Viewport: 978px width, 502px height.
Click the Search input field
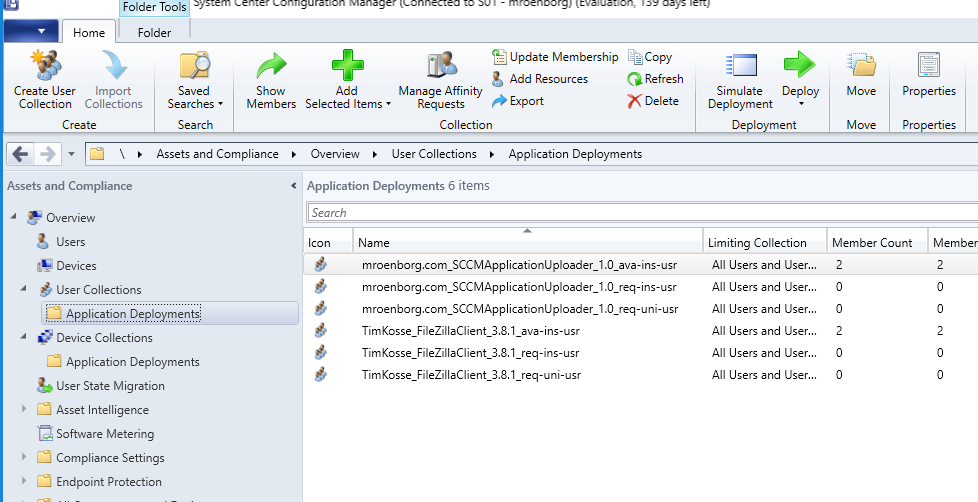[x=642, y=213]
